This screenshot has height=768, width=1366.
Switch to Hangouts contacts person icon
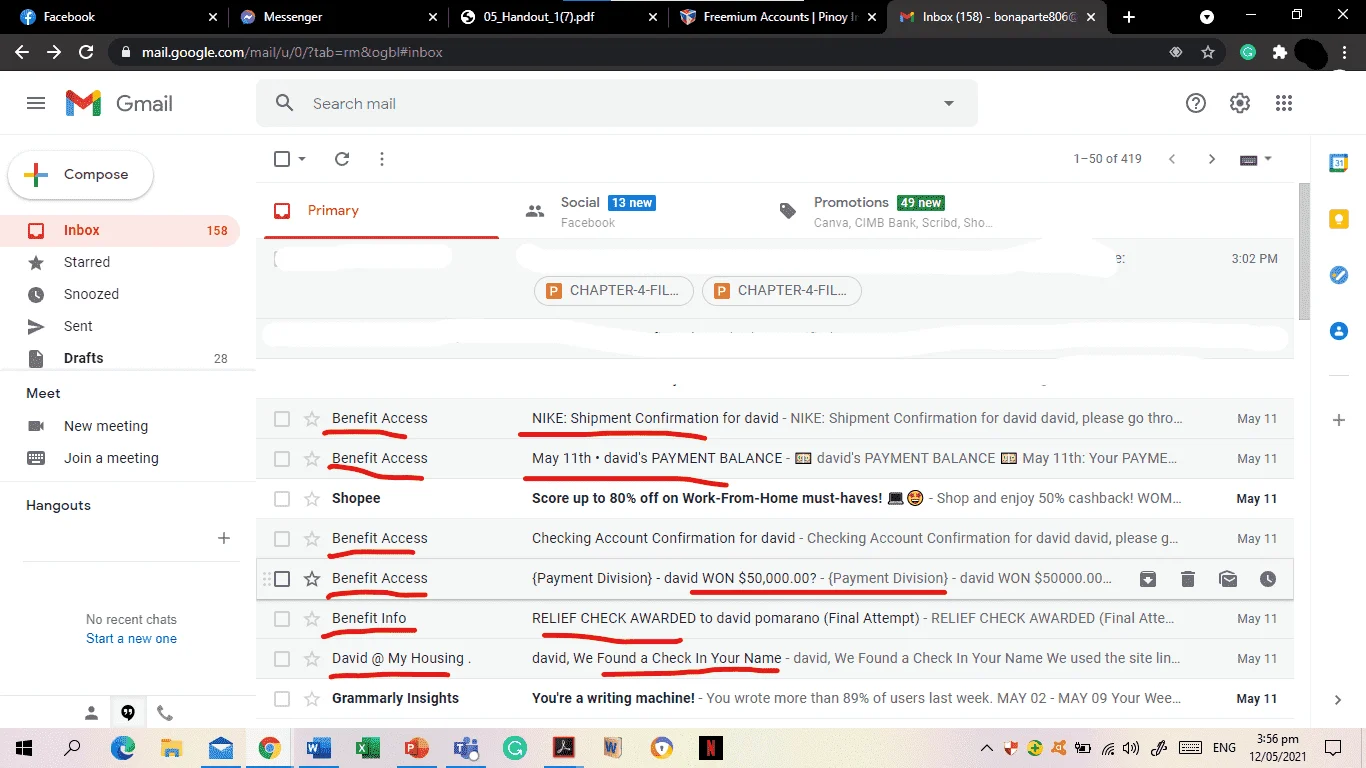coord(91,713)
